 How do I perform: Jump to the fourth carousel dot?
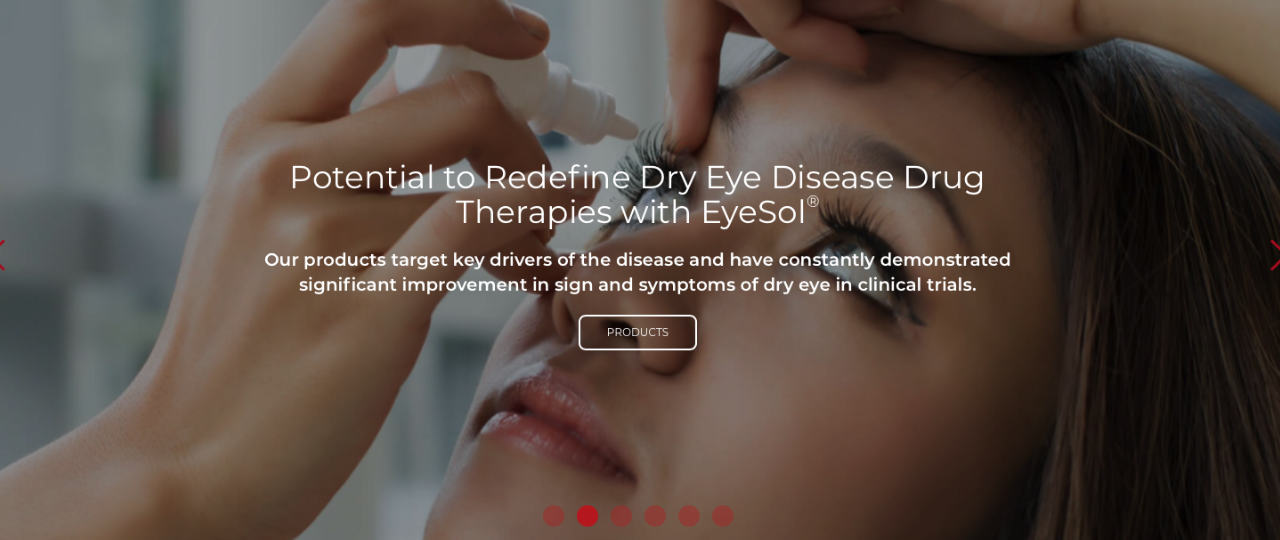655,516
